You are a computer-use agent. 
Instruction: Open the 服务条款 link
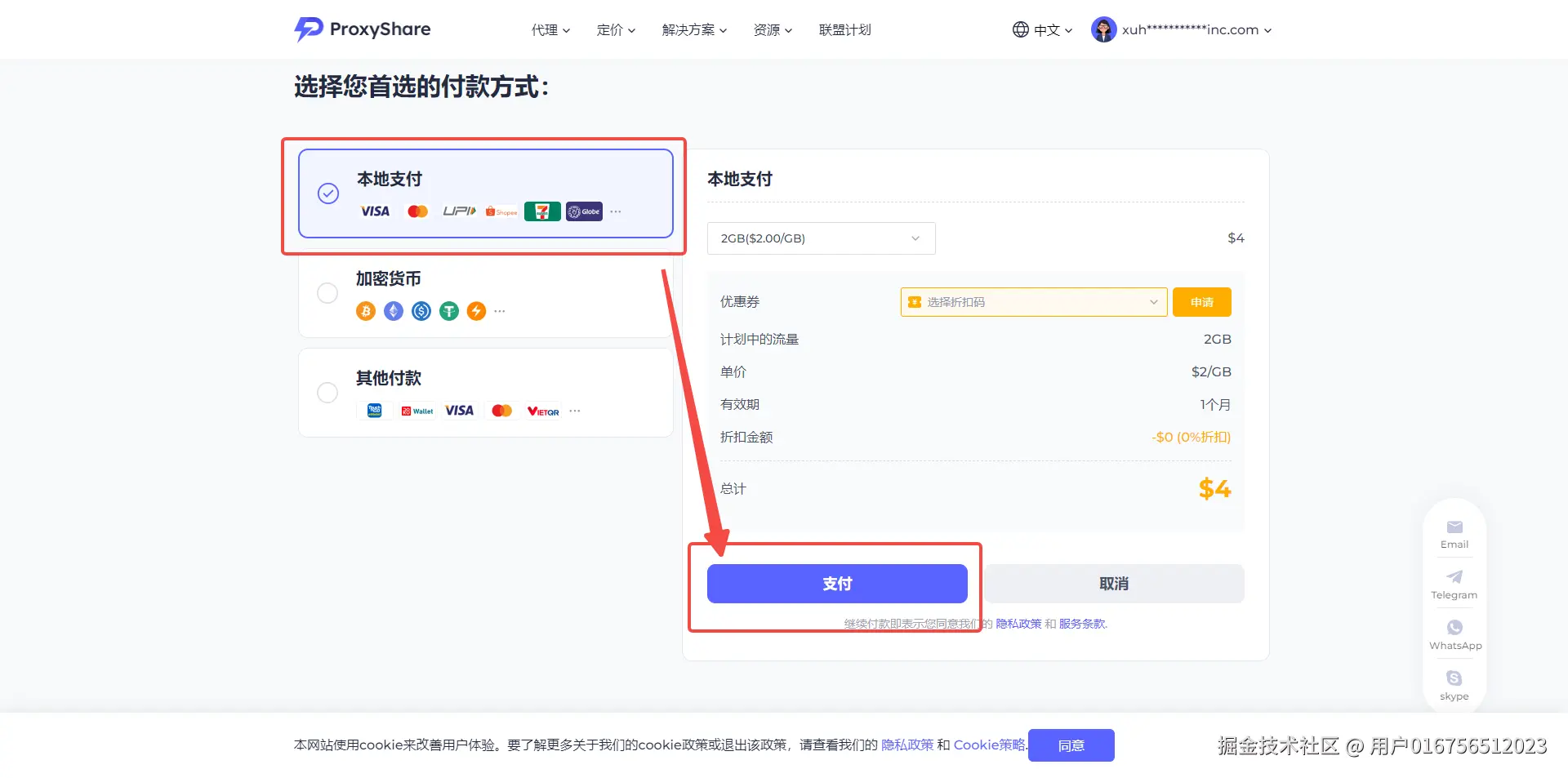coord(1082,624)
